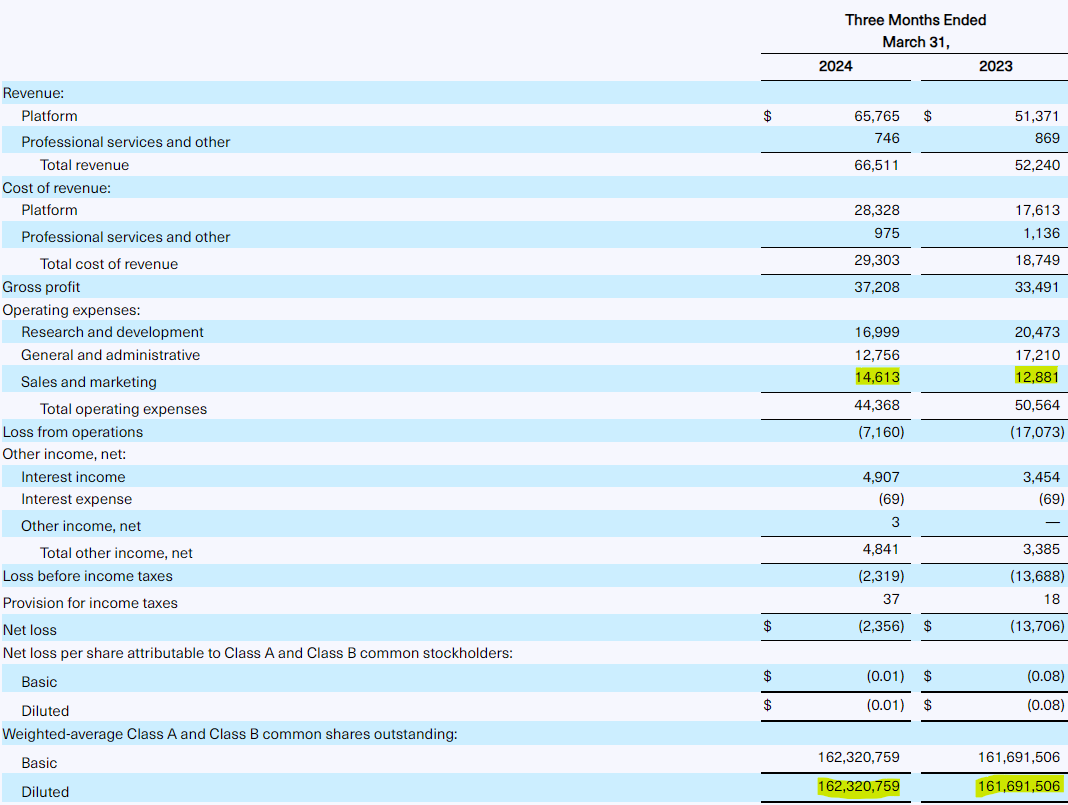Click the 'Loss from operations' label

point(73,432)
